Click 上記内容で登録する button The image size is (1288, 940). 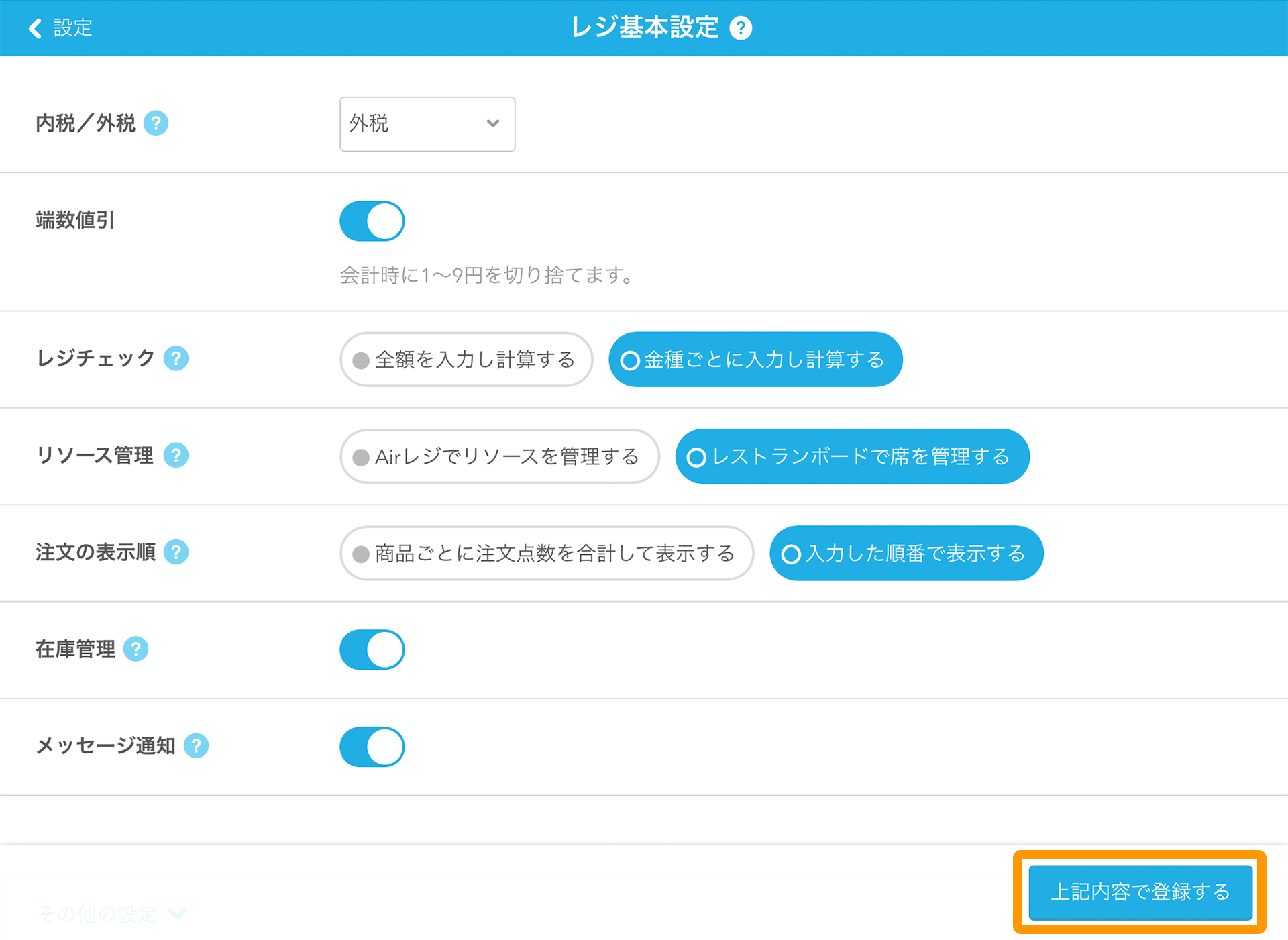[1140, 892]
